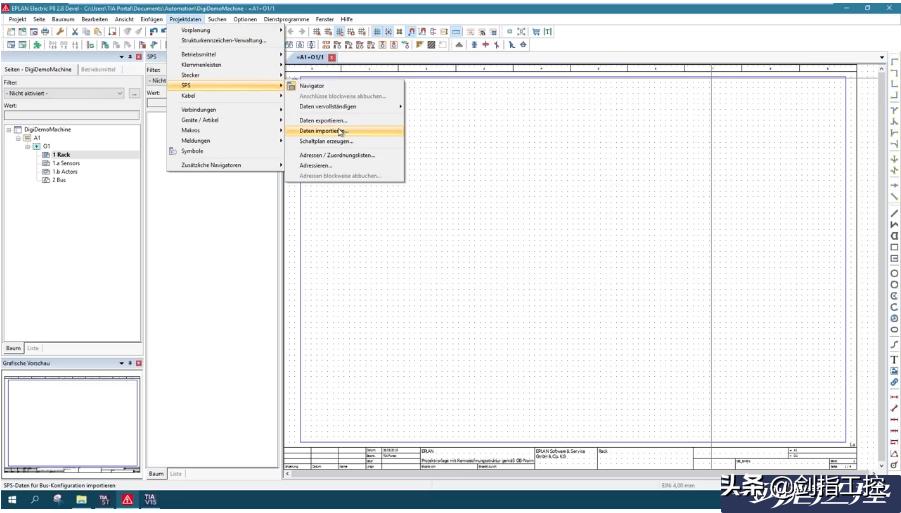Image resolution: width=901 pixels, height=513 pixels.
Task: Pin the Seiten navigator panel
Action: coord(130,57)
